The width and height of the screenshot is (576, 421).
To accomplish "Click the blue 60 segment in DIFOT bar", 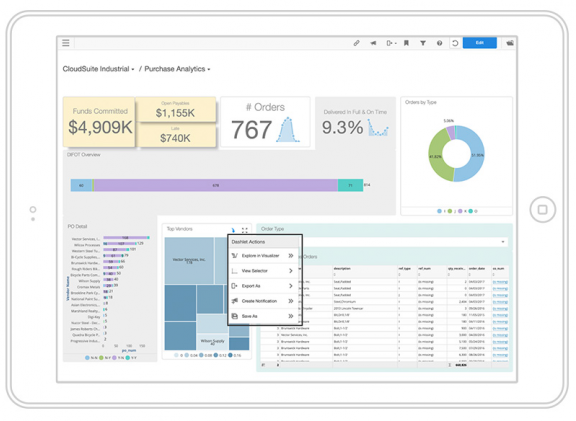I will coord(81,185).
